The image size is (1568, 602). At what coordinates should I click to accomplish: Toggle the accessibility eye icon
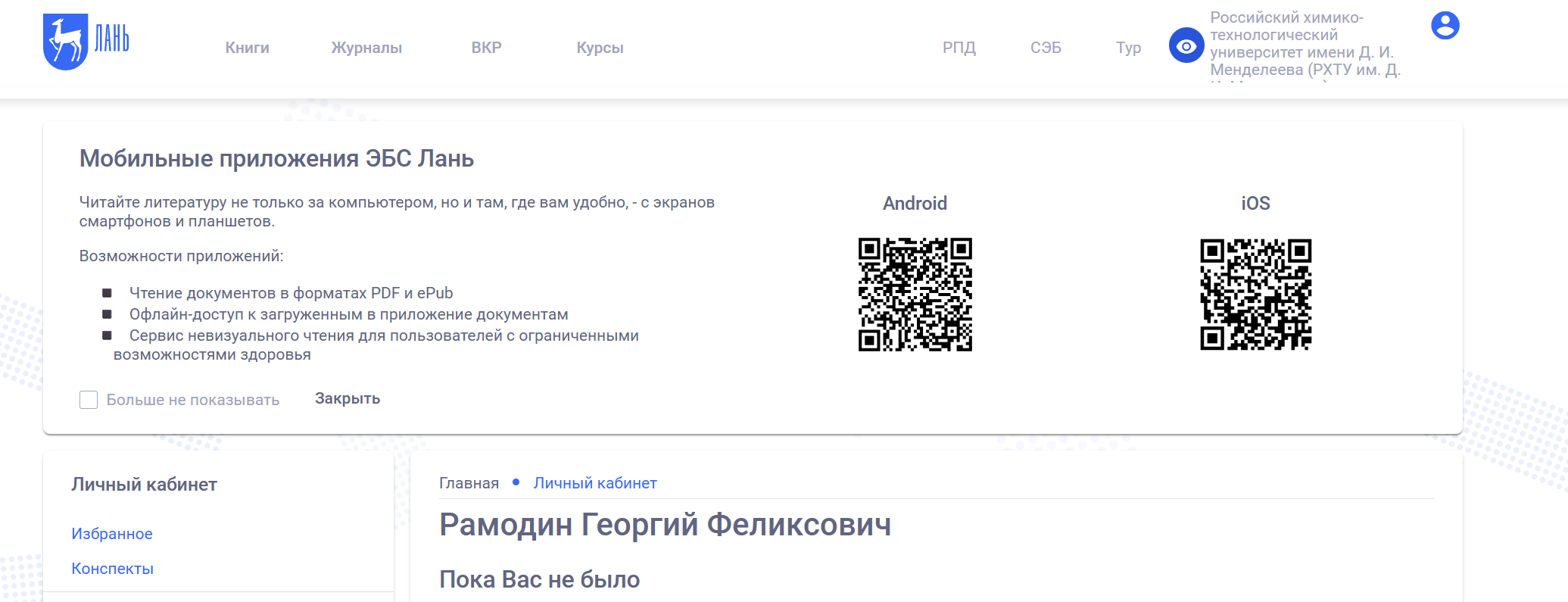[1186, 46]
